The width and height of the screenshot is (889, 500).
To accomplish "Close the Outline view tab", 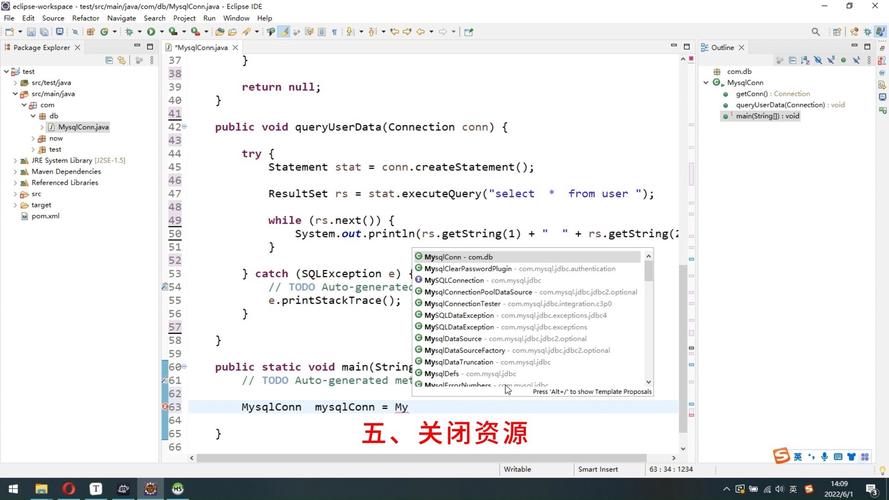I will [x=741, y=48].
